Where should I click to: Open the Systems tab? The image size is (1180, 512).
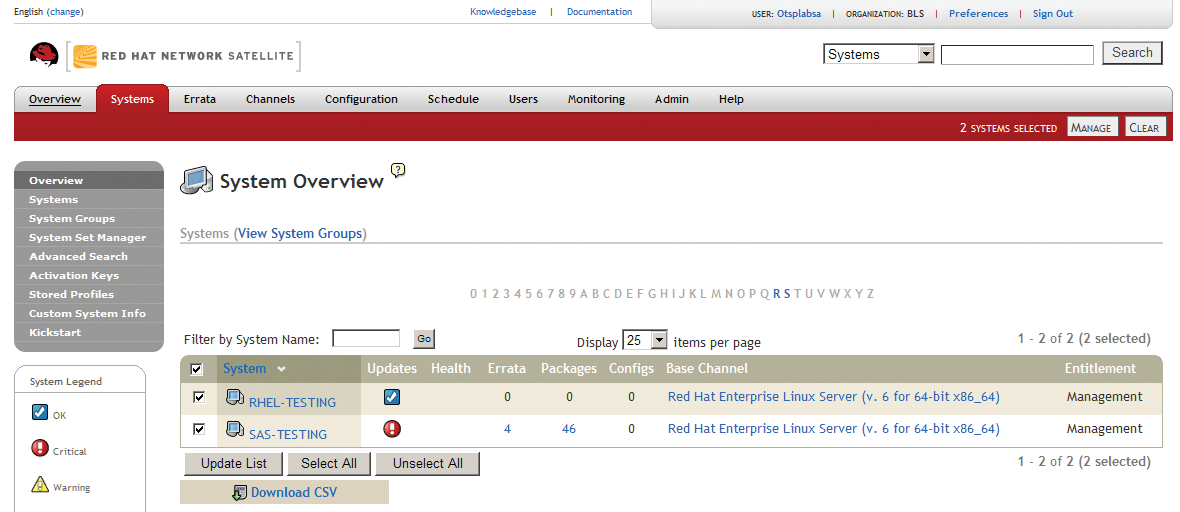[132, 99]
